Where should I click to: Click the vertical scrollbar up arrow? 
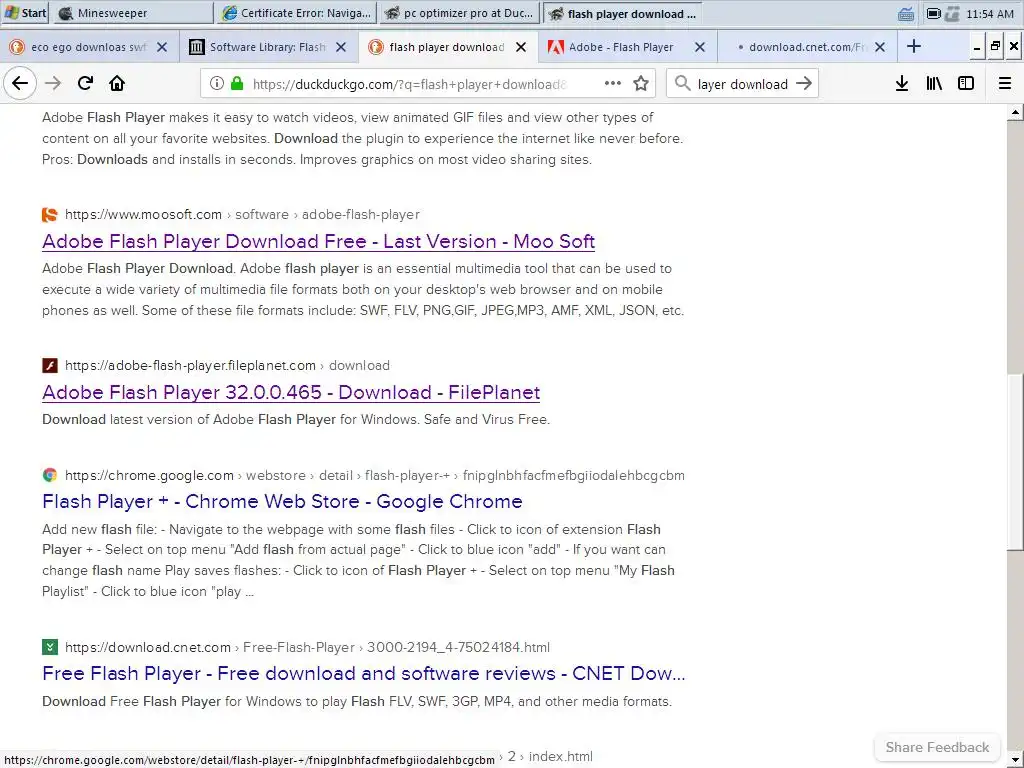click(1015, 113)
